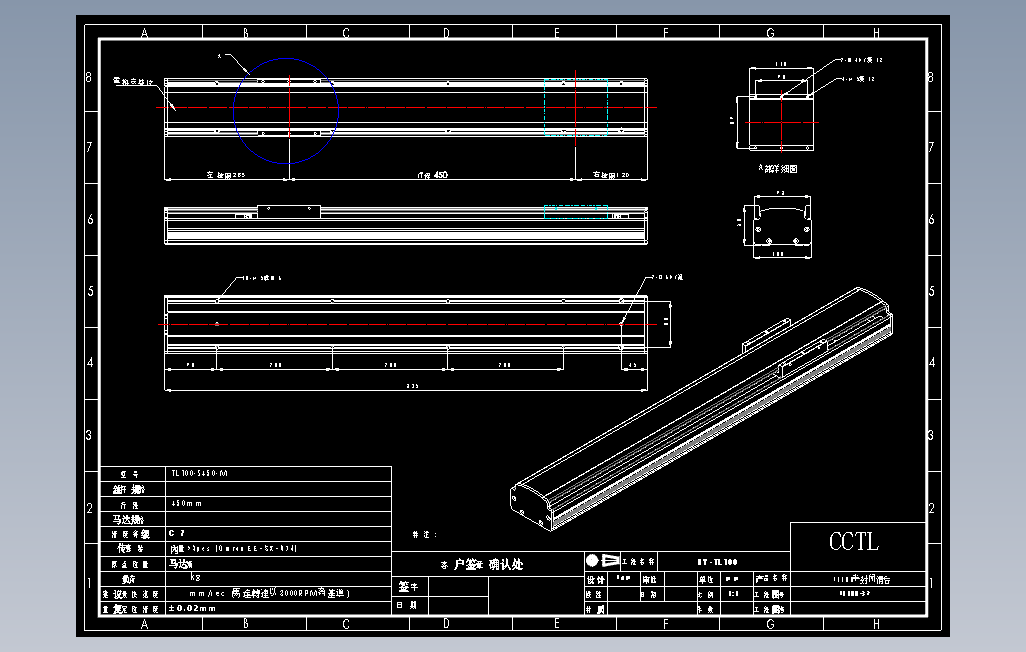The height and width of the screenshot is (652, 1026).
Task: Click the BT-TL100 project name text
Action: 717,562
